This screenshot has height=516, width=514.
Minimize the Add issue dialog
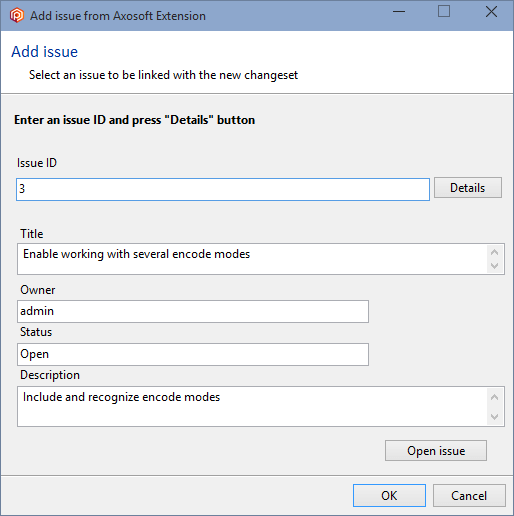[399, 12]
